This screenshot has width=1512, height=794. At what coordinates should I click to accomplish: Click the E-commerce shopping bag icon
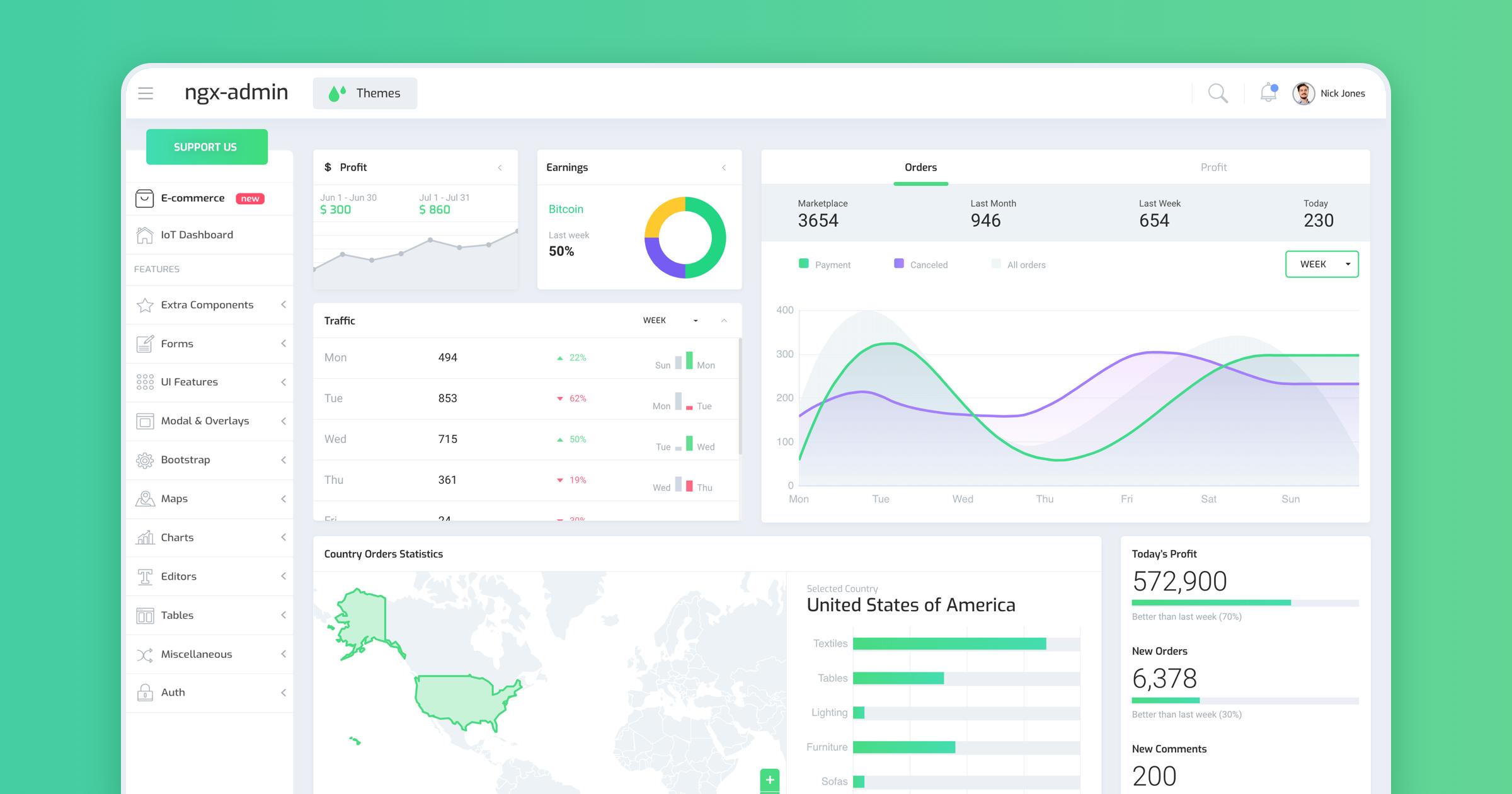(x=144, y=198)
